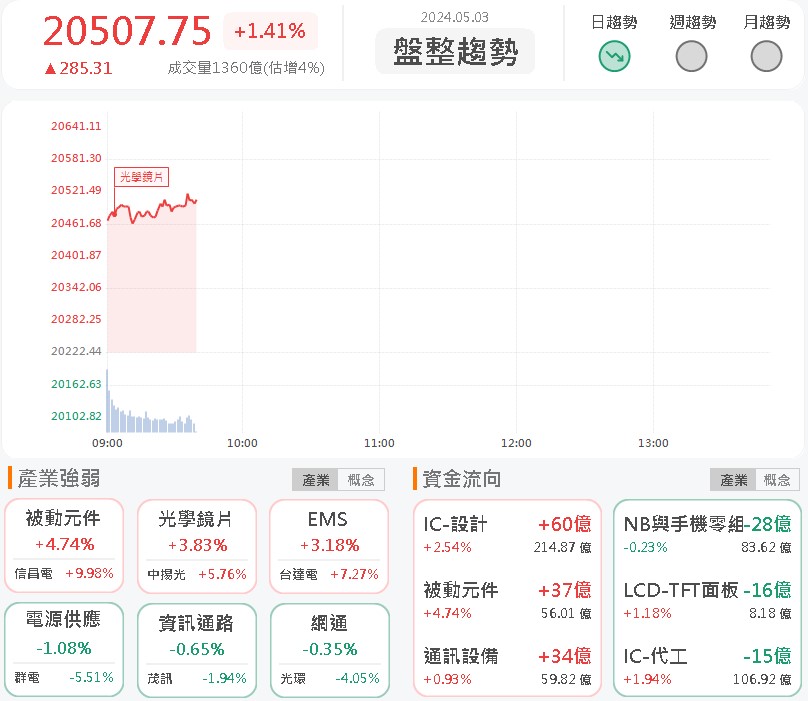
Task: Open the 電源供應 -1.08% industry card
Action: 64,649
